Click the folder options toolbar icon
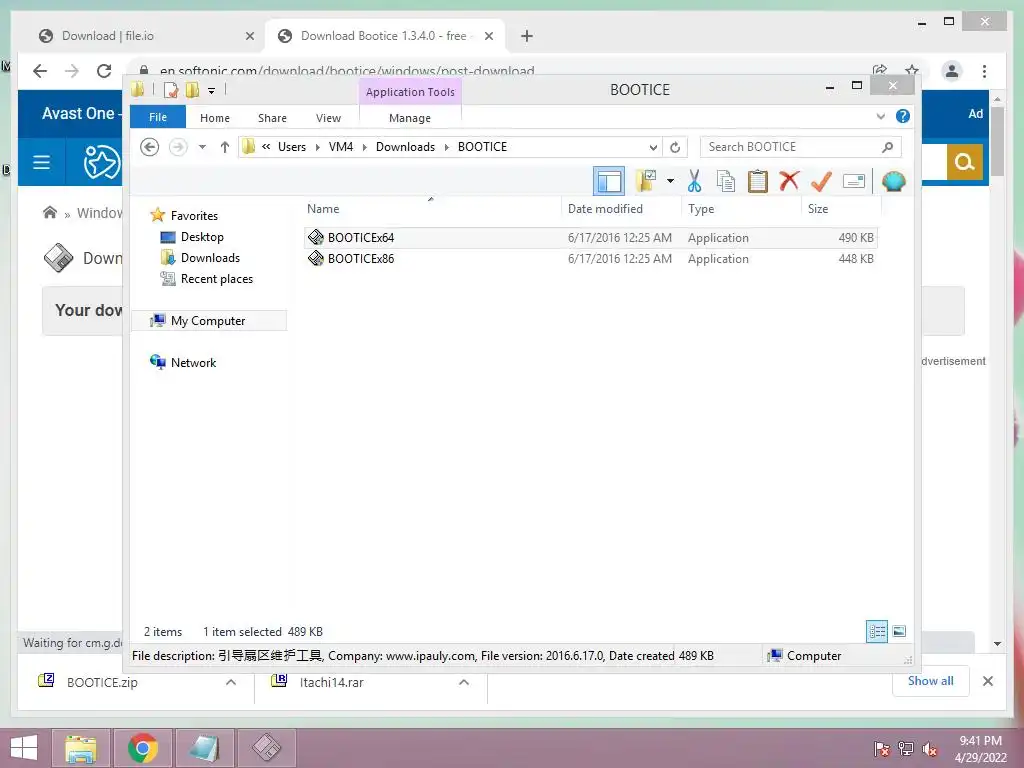 pyautogui.click(x=646, y=181)
